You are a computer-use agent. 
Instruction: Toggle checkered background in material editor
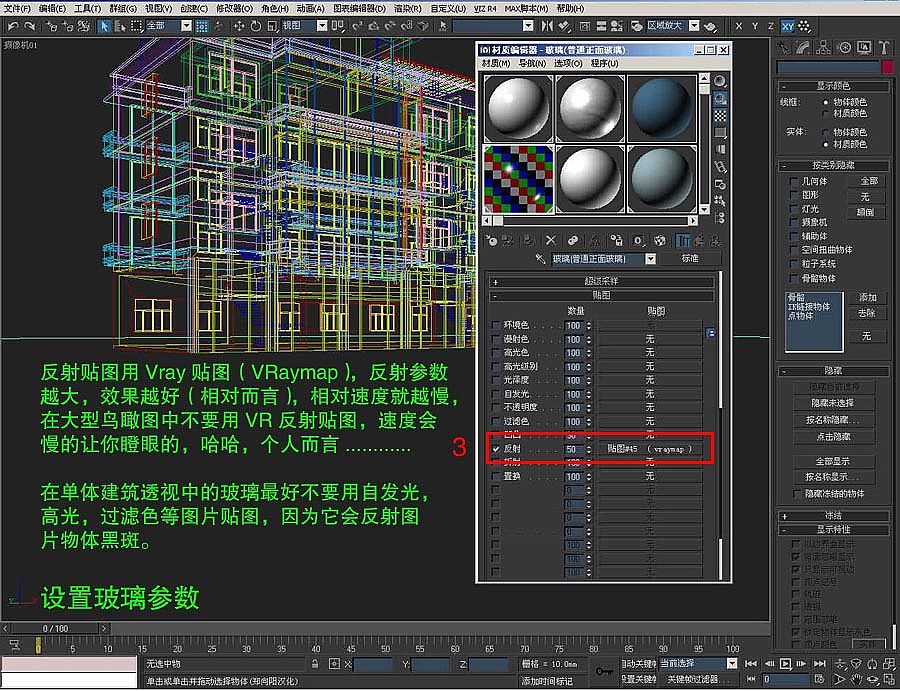coord(720,116)
